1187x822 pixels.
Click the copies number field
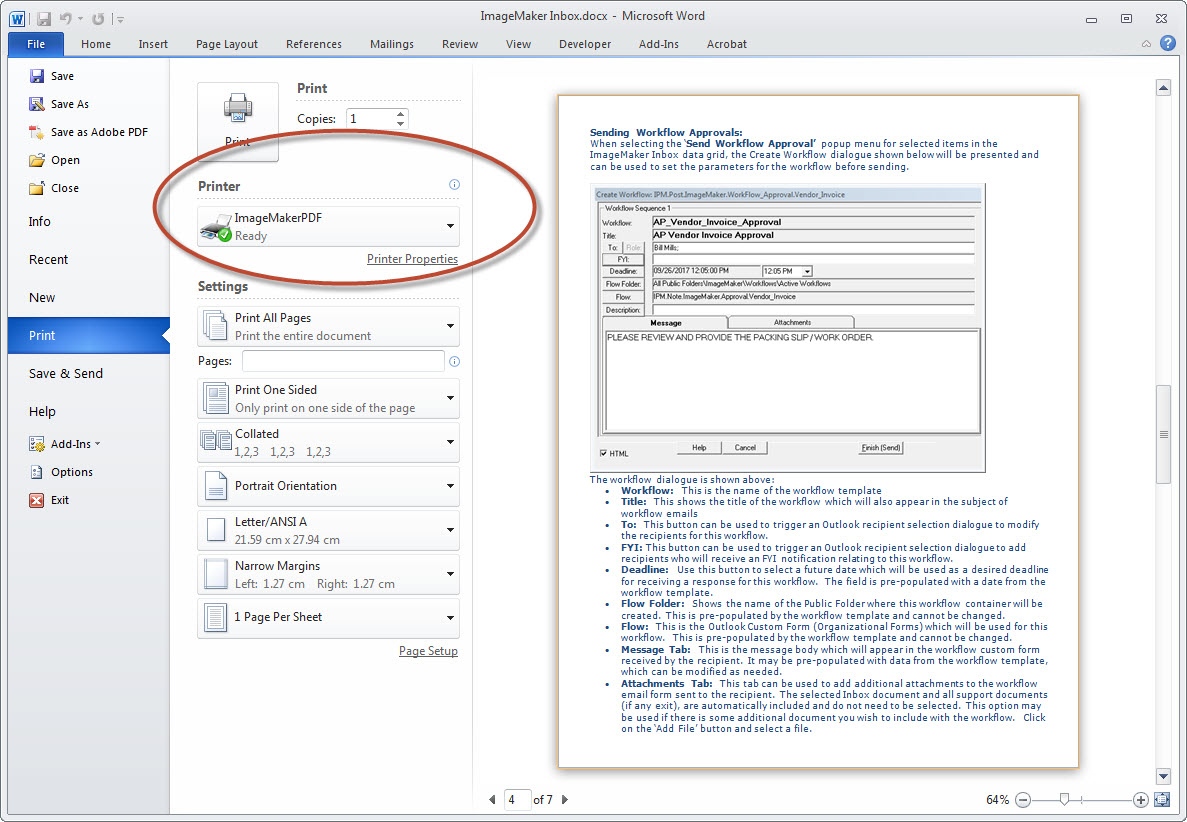pyautogui.click(x=371, y=119)
